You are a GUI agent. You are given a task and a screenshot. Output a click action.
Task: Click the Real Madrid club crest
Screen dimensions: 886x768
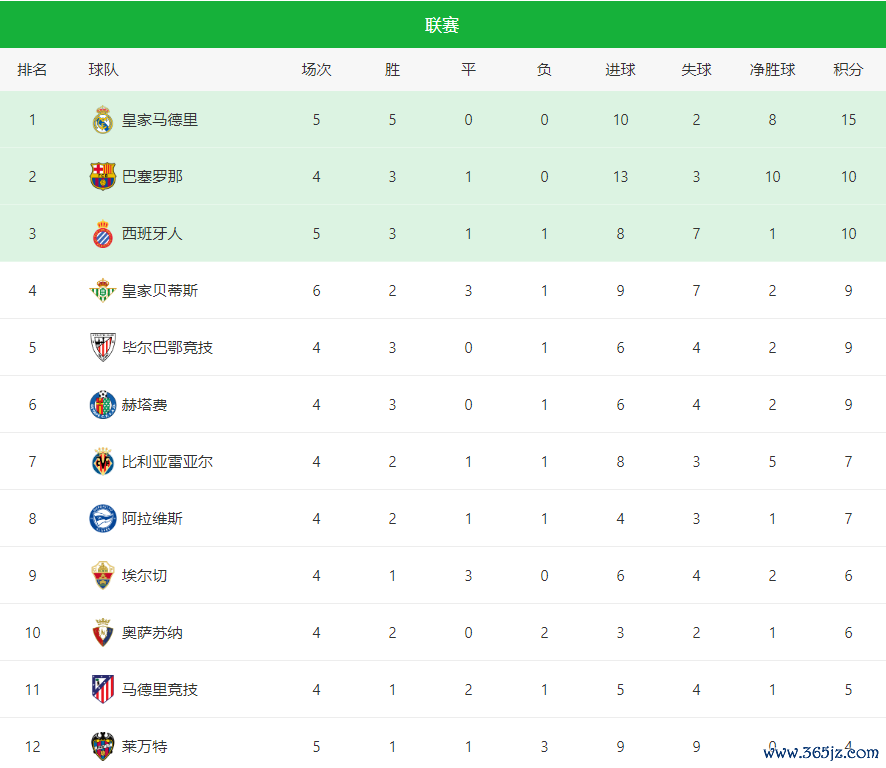coord(103,120)
